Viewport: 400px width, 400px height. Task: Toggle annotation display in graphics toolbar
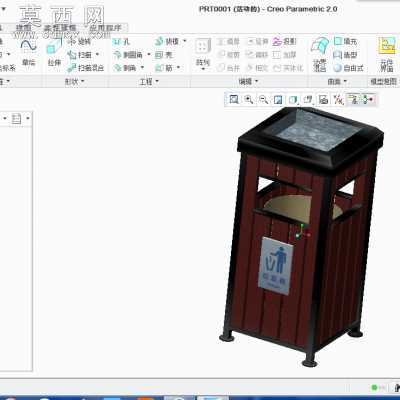tap(353, 99)
